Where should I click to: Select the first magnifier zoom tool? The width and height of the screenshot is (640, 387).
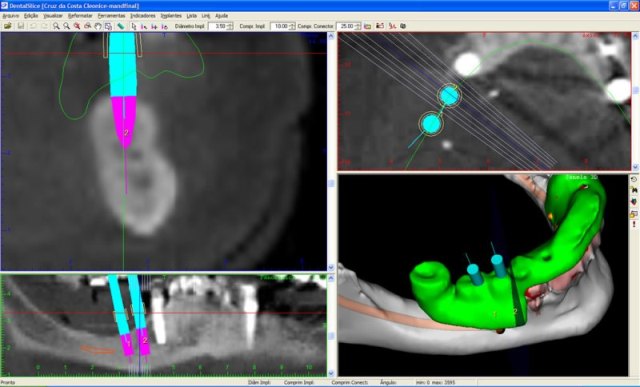click(x=56, y=26)
